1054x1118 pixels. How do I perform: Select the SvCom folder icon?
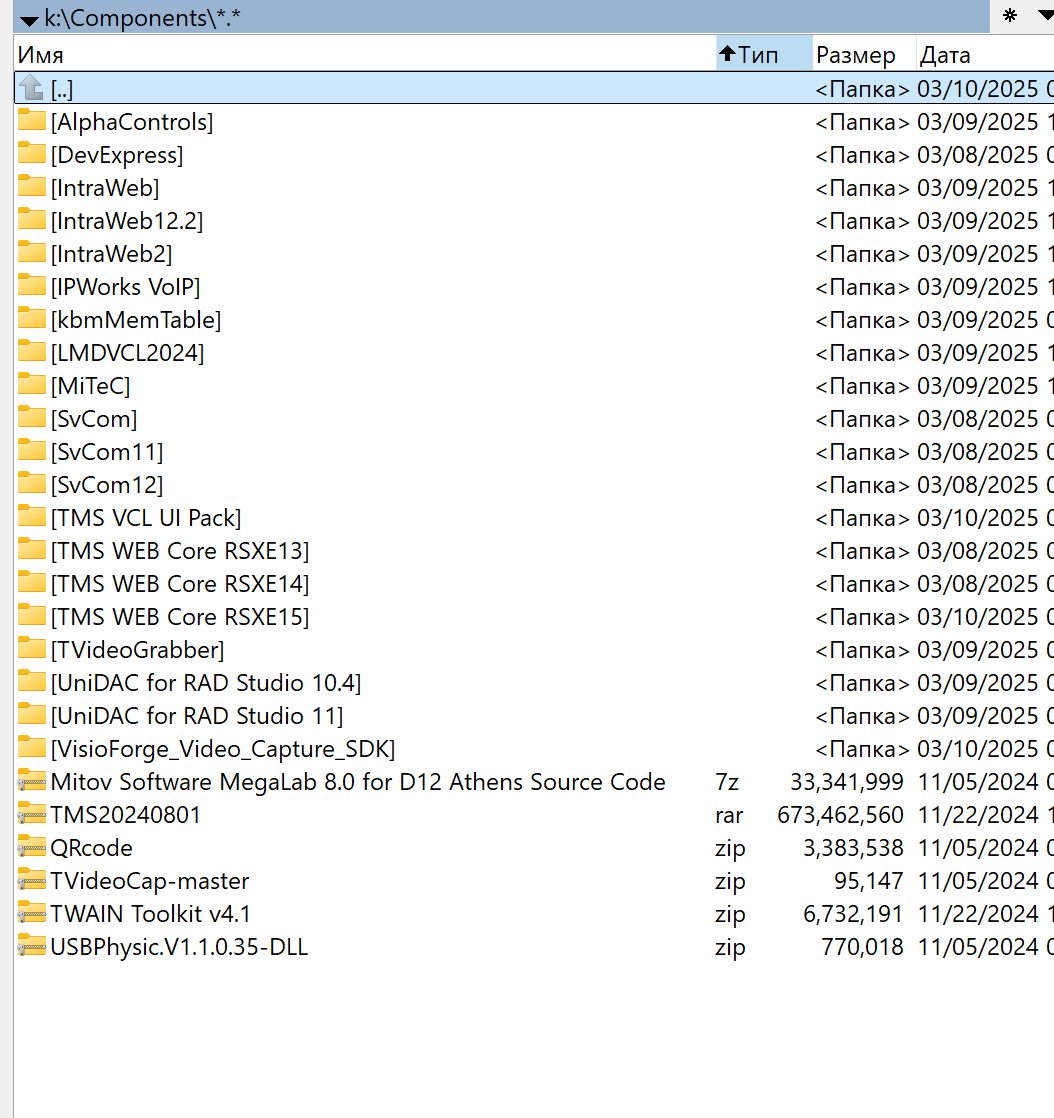tap(31, 416)
